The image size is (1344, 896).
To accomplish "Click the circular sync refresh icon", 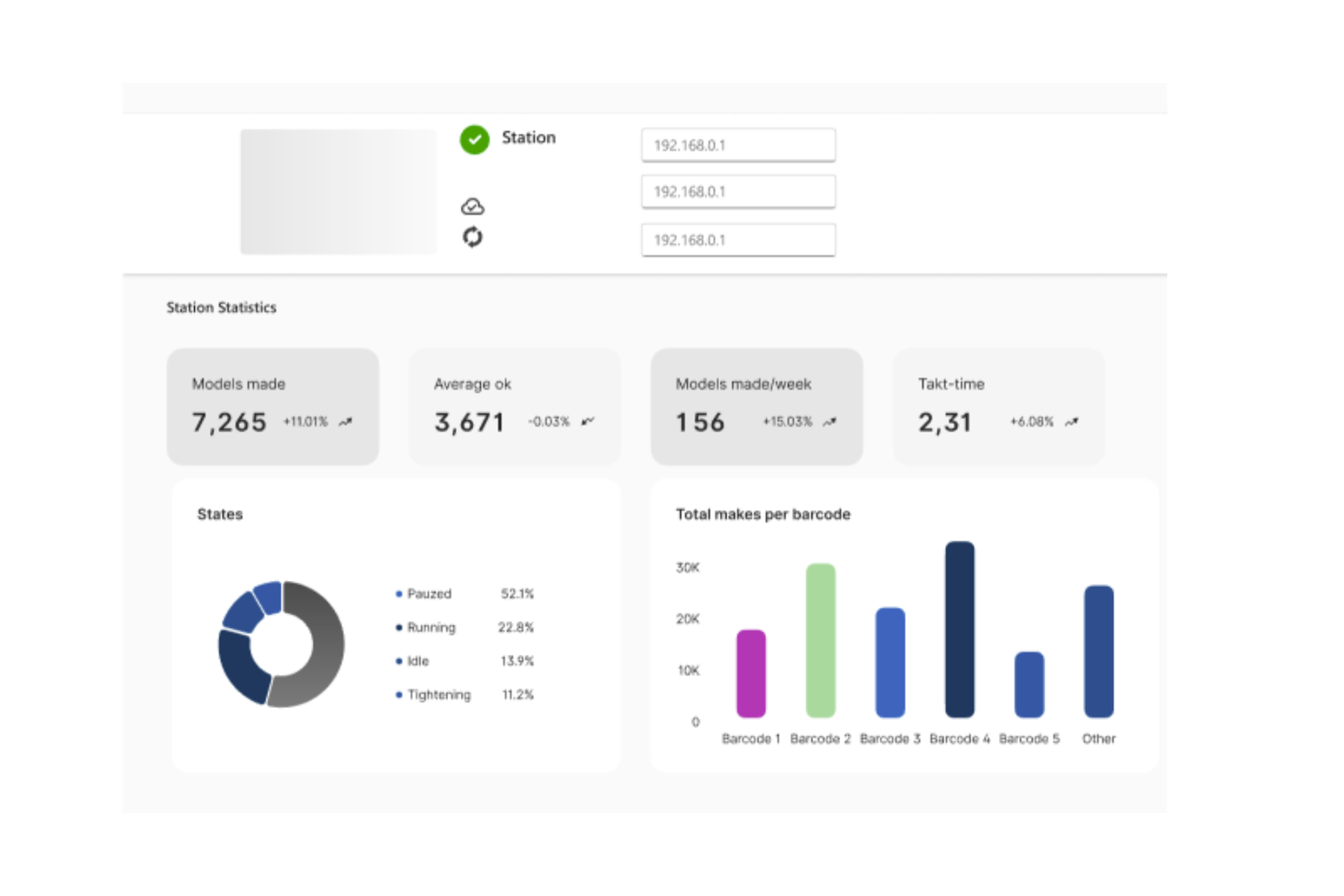I will [x=473, y=238].
